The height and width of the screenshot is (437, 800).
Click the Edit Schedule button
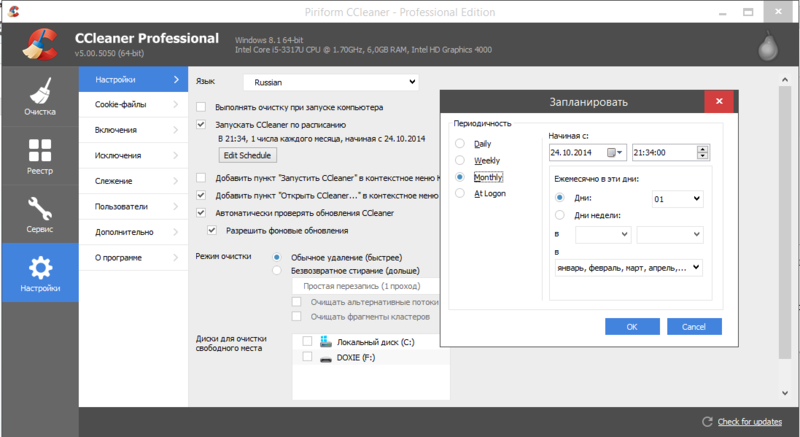[x=247, y=155]
